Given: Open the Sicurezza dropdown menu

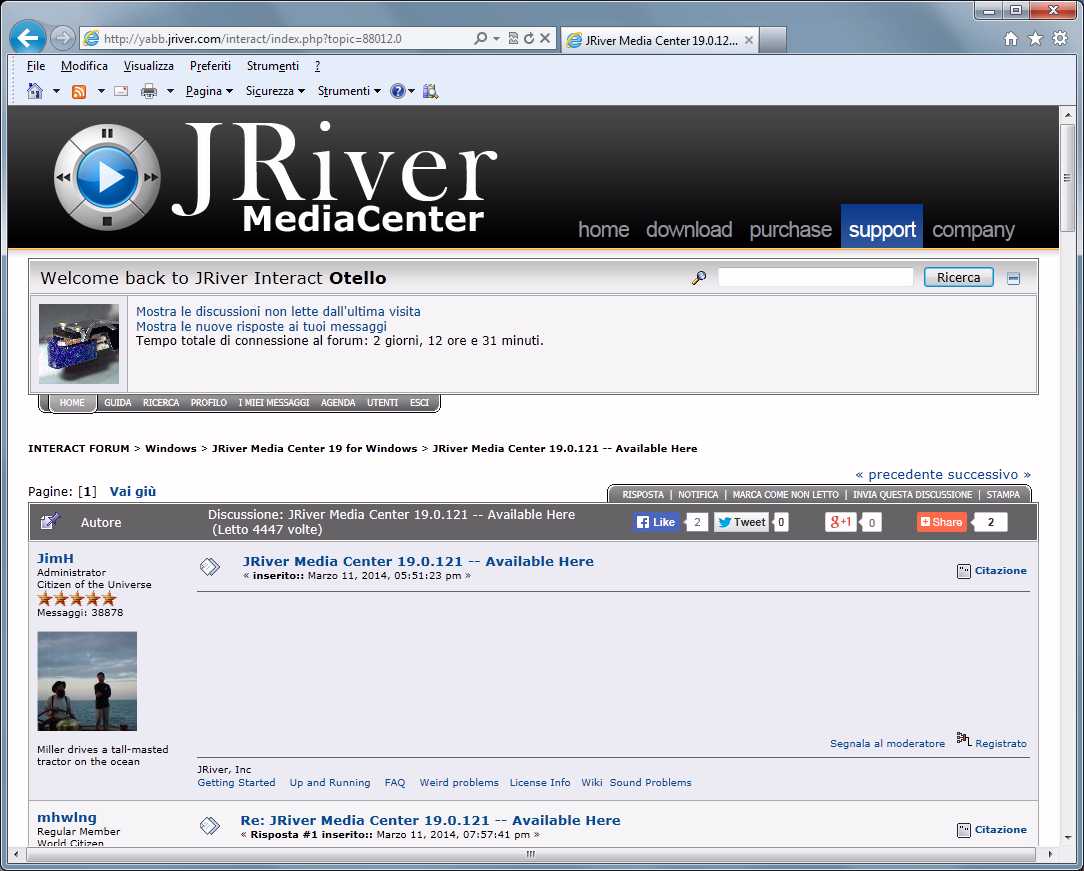Looking at the screenshot, I should coord(275,91).
